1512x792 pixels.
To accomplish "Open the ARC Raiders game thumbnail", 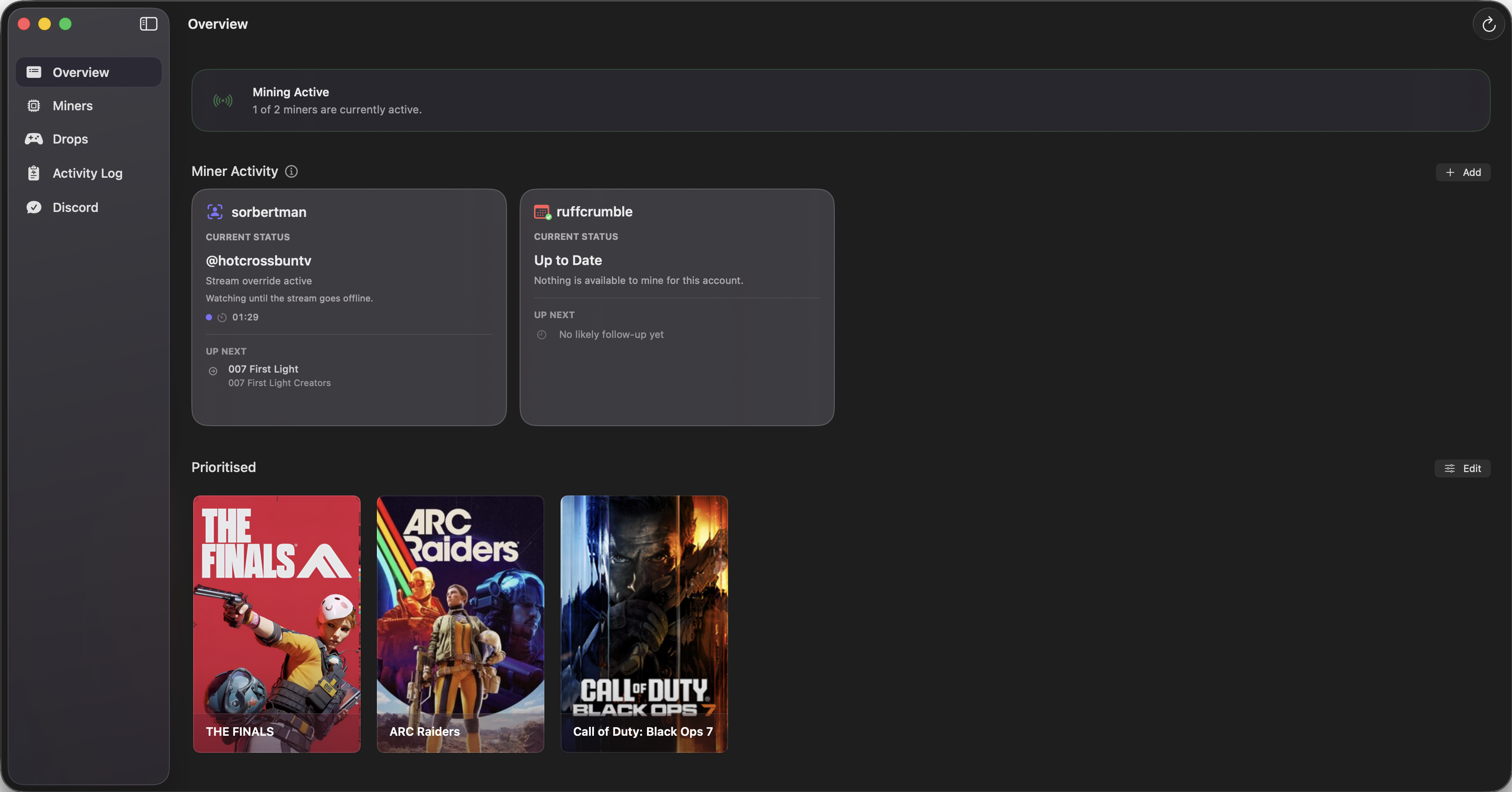I will coord(460,624).
